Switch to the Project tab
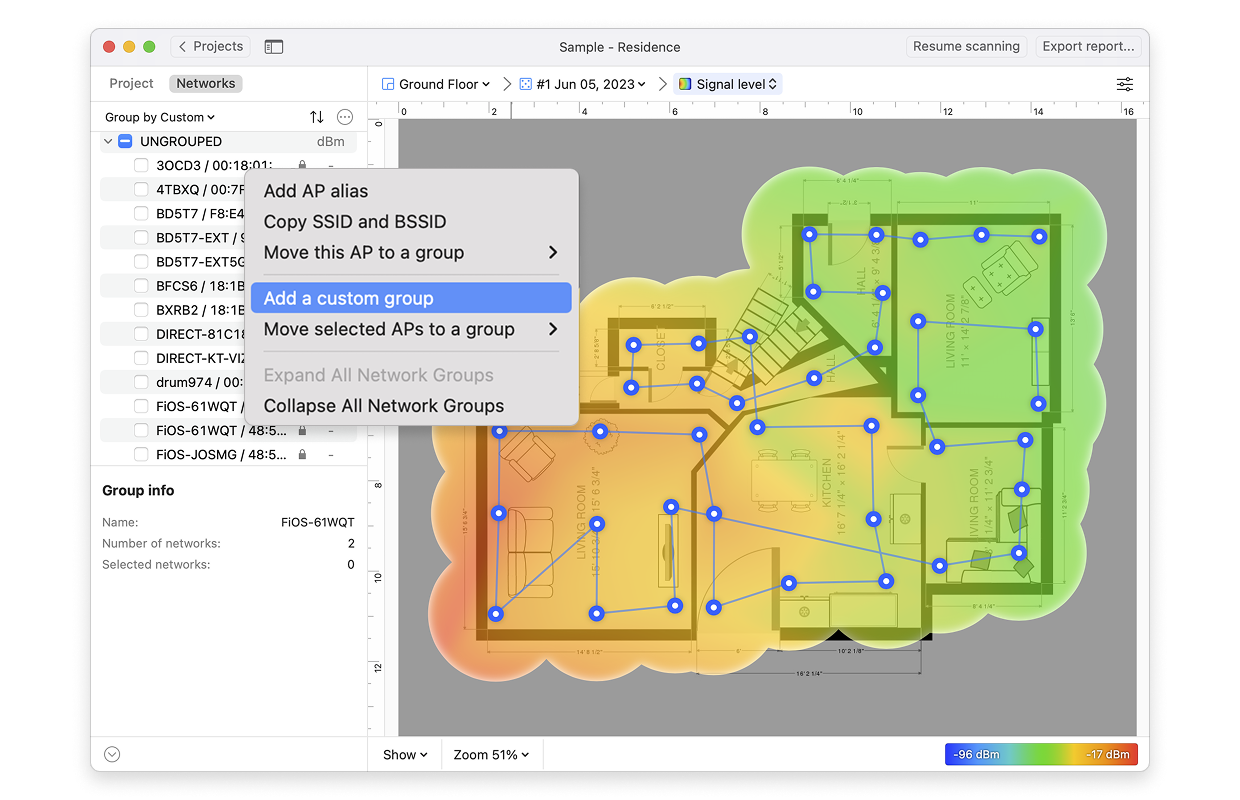 [131, 84]
